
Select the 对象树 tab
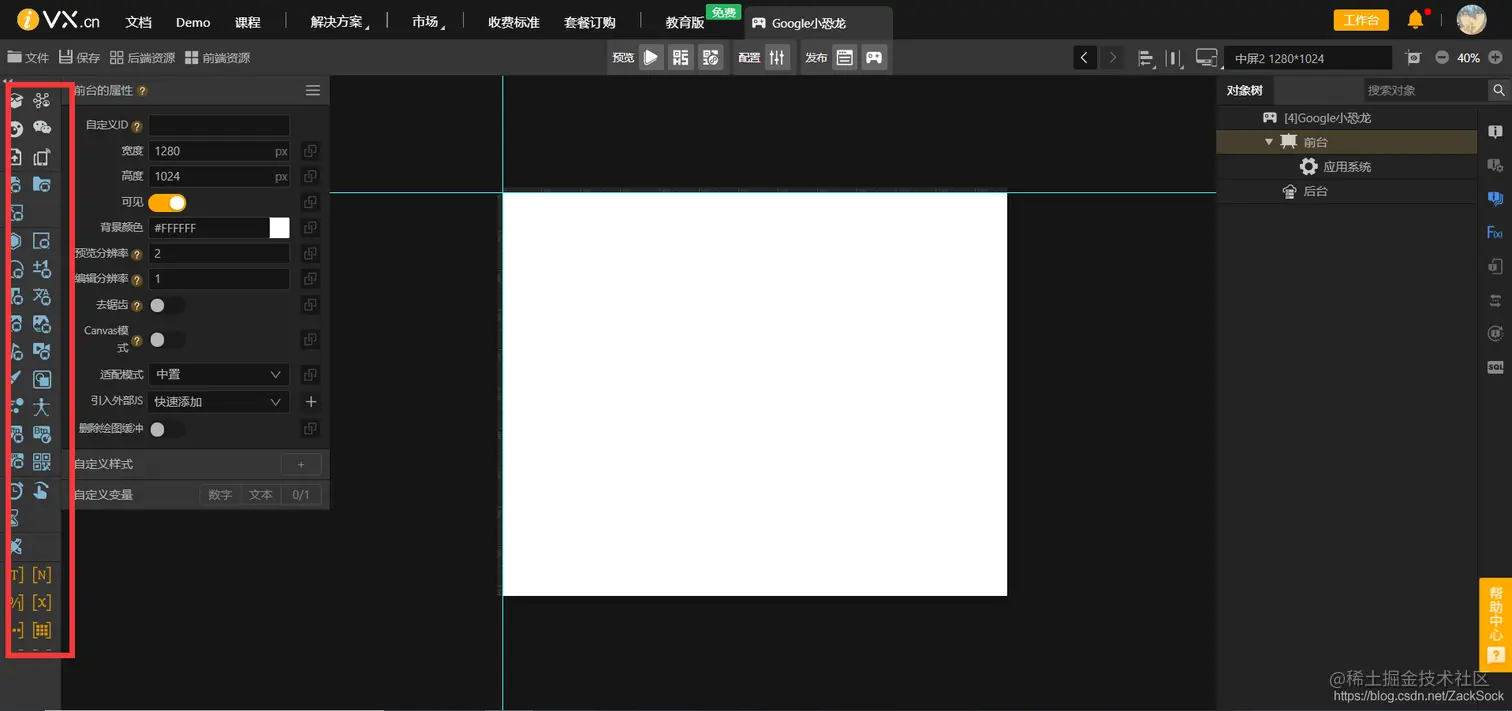[x=1245, y=90]
